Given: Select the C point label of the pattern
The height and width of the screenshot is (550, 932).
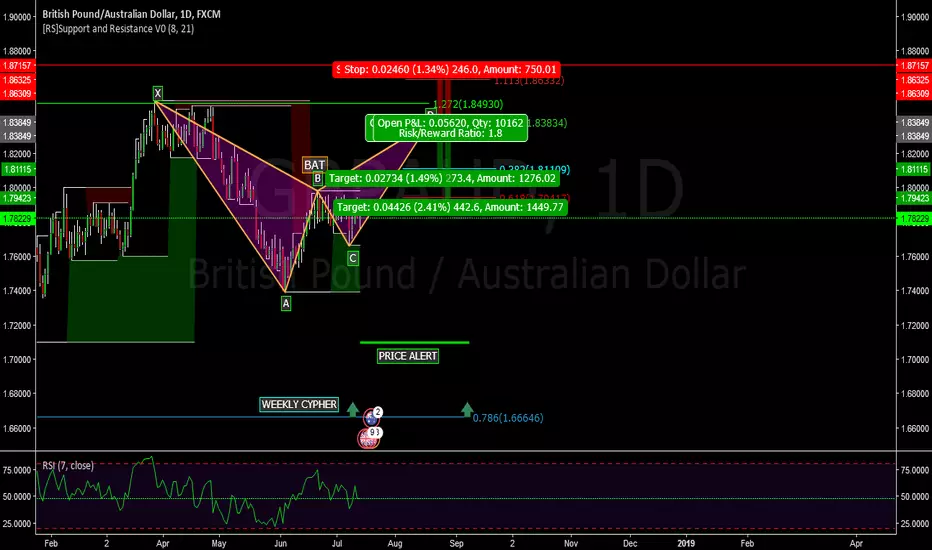Looking at the screenshot, I should [x=353, y=258].
